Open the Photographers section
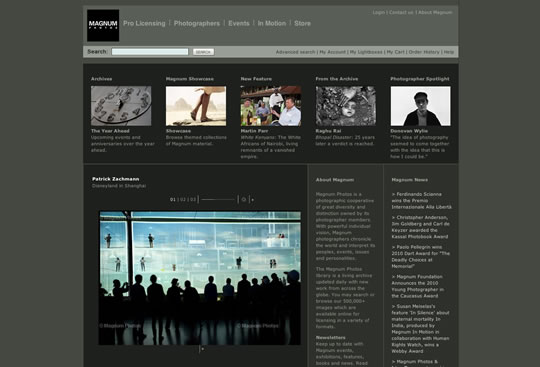Screen dimensions: 540x367 pyautogui.click(x=197, y=23)
